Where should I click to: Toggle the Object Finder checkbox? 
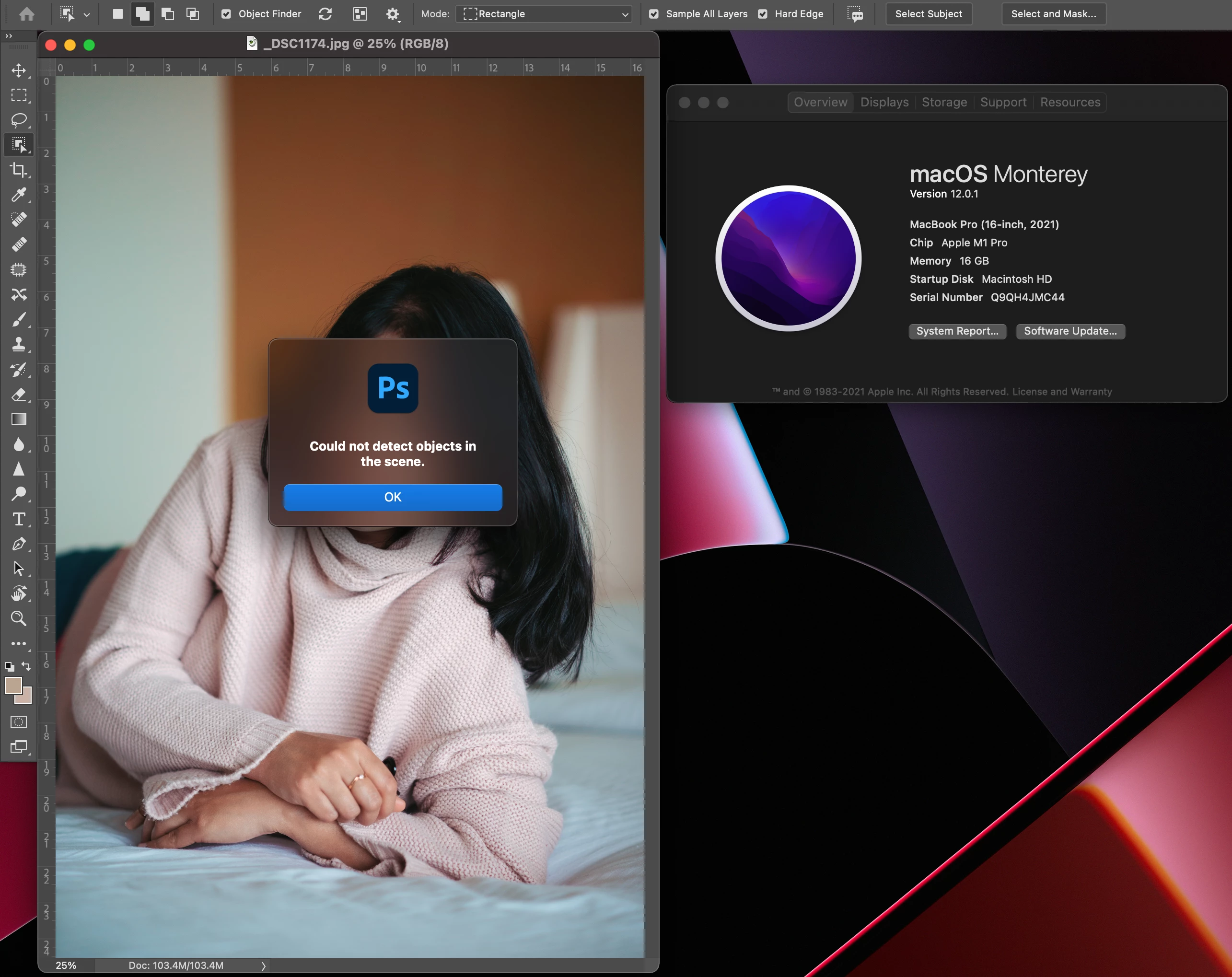coord(226,14)
